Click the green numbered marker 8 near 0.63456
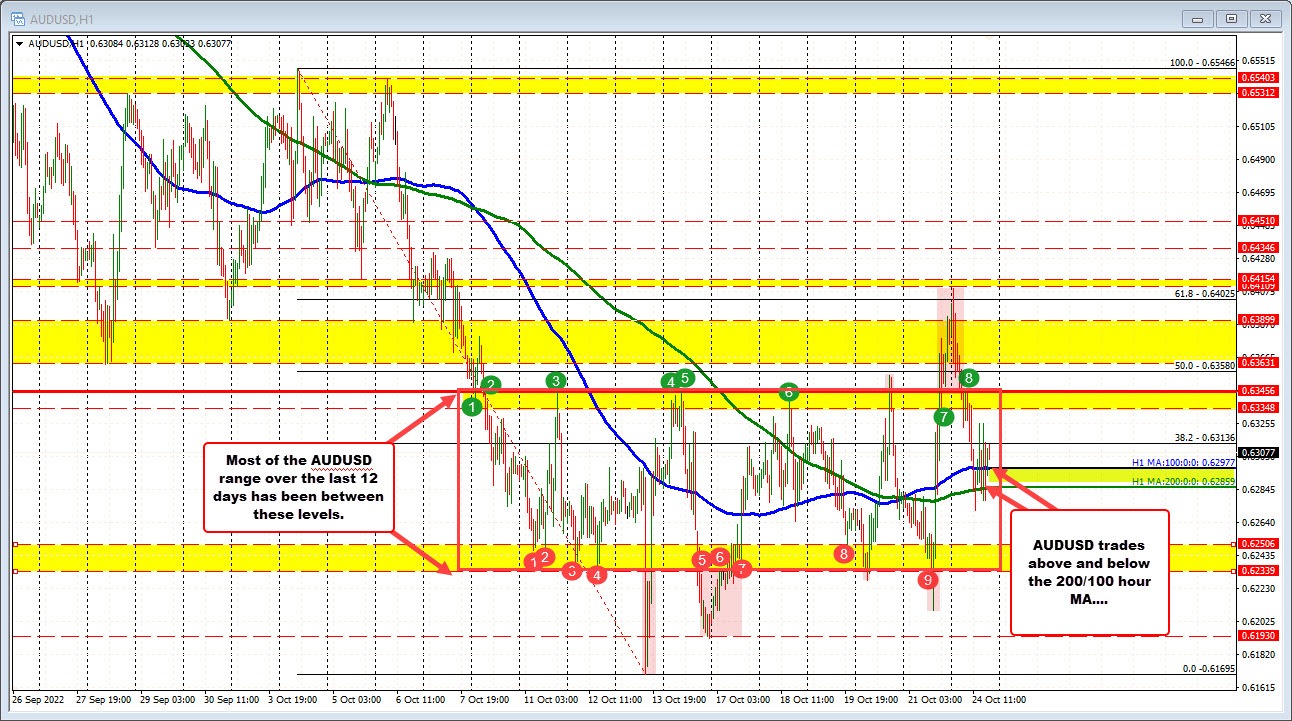The height and width of the screenshot is (721, 1292). 967,379
